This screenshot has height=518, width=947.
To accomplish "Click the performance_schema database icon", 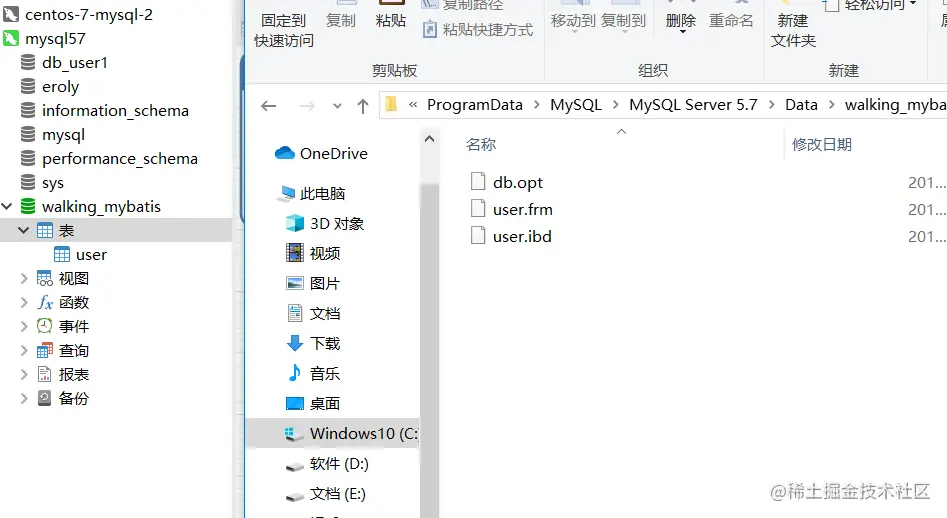I will coord(28,159).
